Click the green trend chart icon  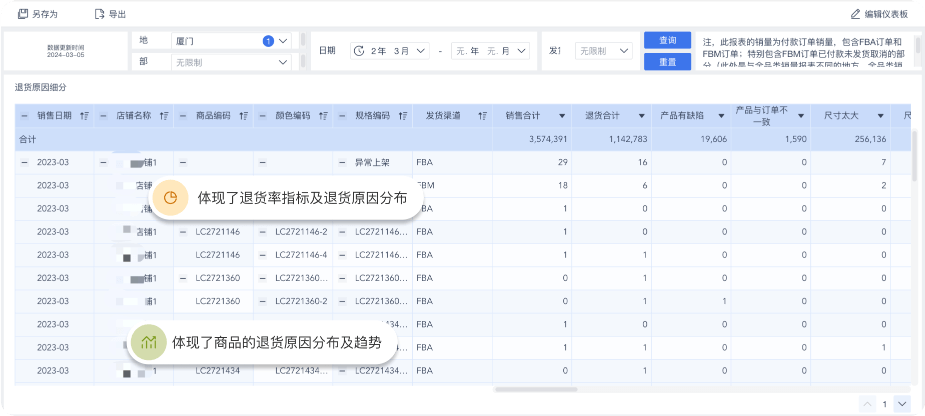point(148,342)
